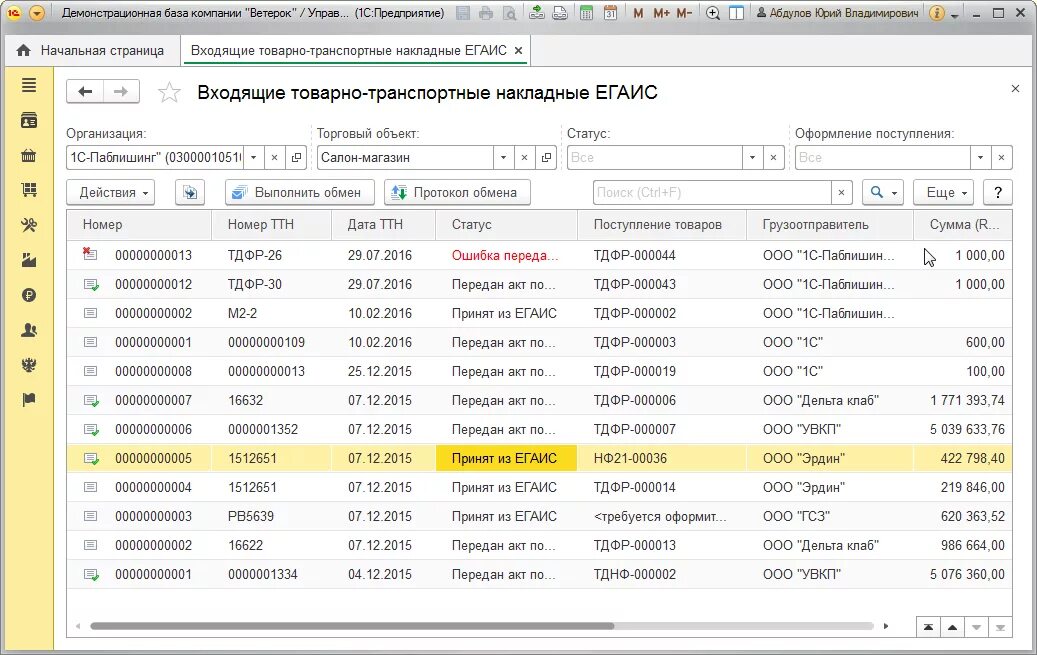This screenshot has width=1037, height=655.
Task: Expand the small arrow next to info icon
Action: tap(954, 16)
